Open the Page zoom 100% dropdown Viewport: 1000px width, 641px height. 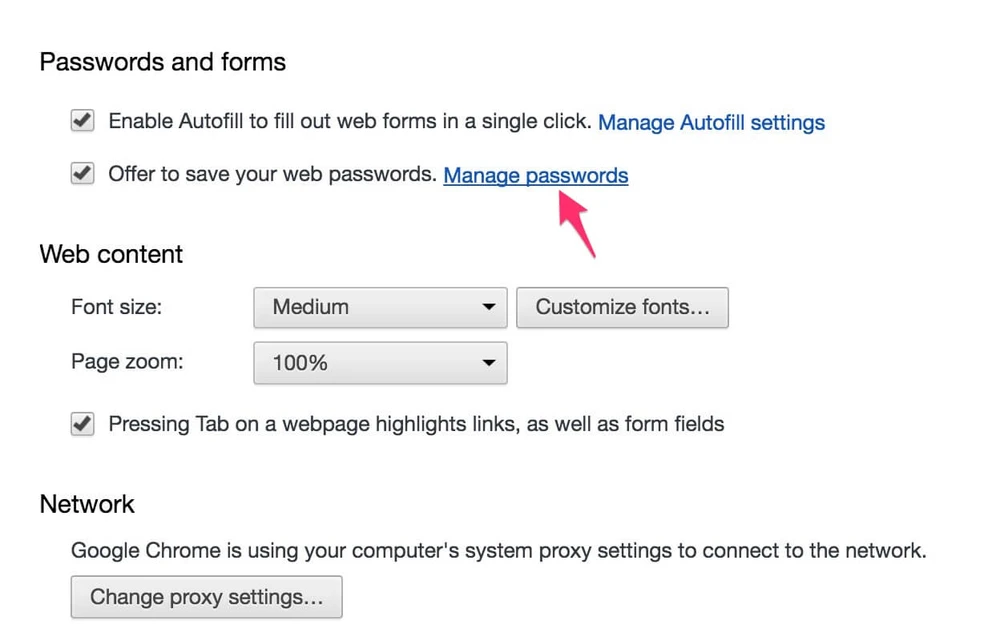[x=379, y=363]
